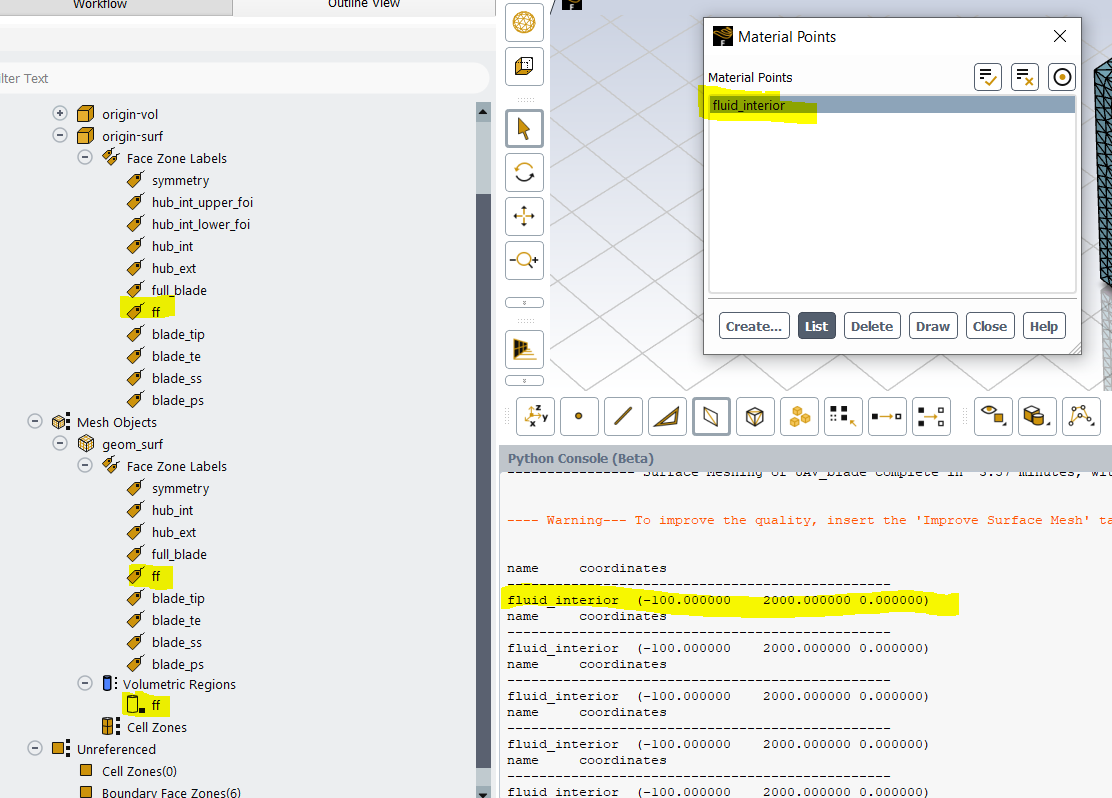Click the Fluent logo in Material Points title
The height and width of the screenshot is (798, 1112).
(722, 36)
